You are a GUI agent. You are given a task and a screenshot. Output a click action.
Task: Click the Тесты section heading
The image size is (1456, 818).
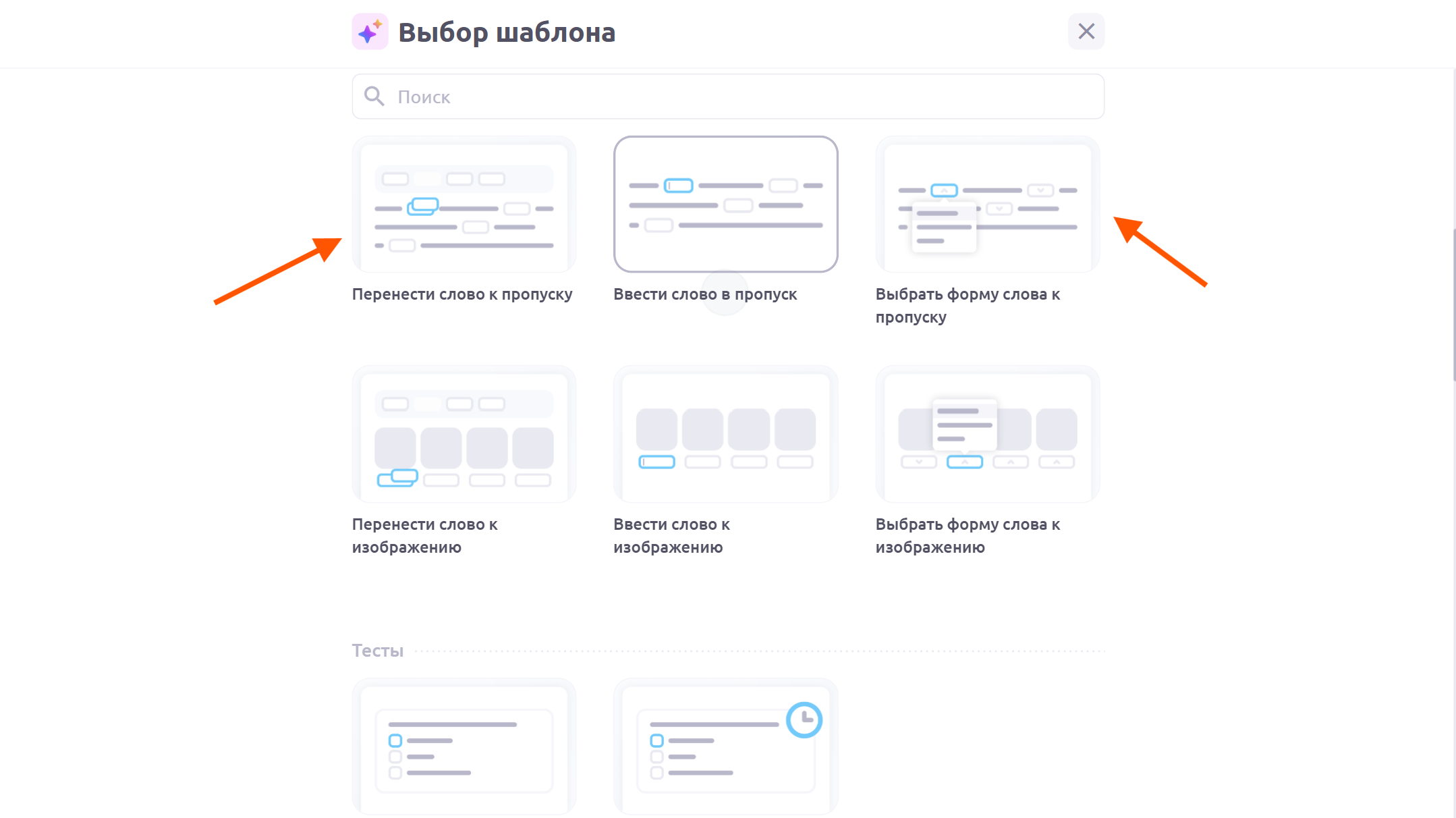(377, 651)
